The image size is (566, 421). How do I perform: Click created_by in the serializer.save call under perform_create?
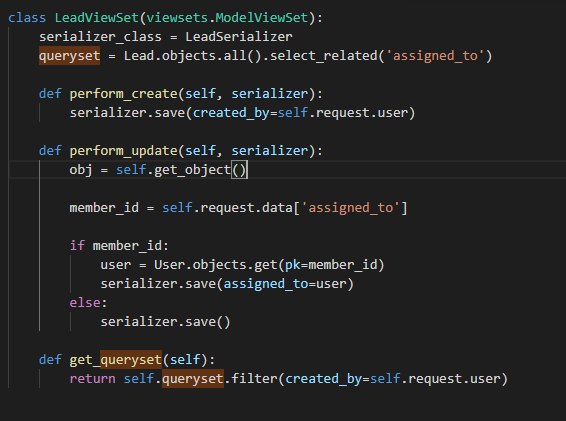(x=231, y=113)
